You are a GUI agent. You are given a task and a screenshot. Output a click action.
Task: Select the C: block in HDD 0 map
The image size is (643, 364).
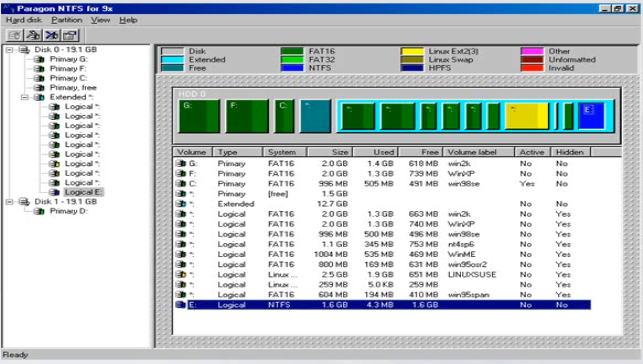pos(284,116)
